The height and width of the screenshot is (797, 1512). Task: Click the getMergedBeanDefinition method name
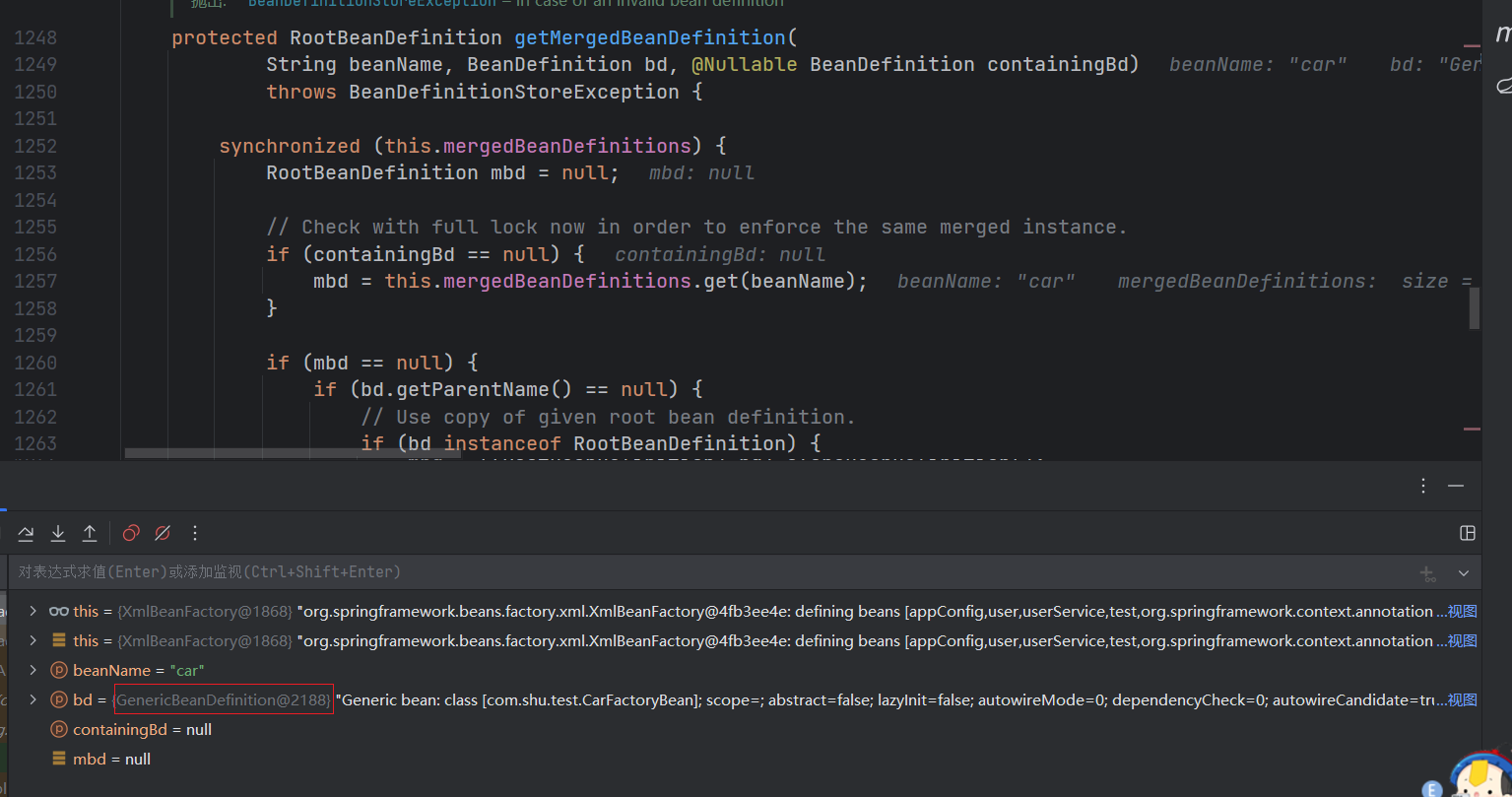650,37
